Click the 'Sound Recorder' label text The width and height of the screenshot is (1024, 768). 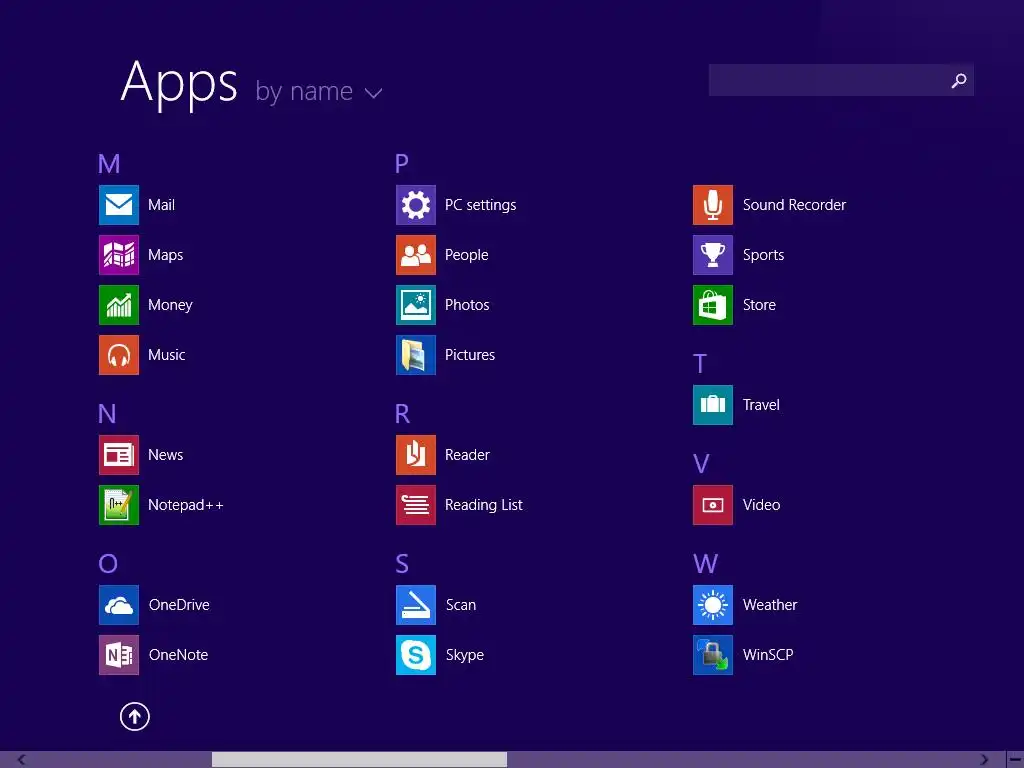pos(794,205)
